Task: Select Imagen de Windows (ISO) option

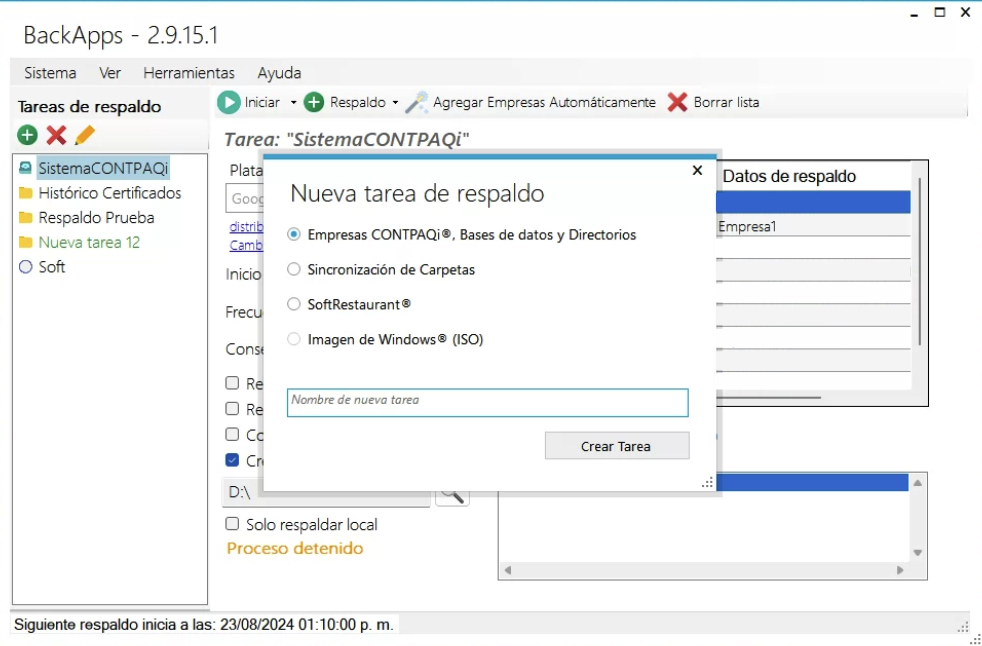Action: pos(294,340)
